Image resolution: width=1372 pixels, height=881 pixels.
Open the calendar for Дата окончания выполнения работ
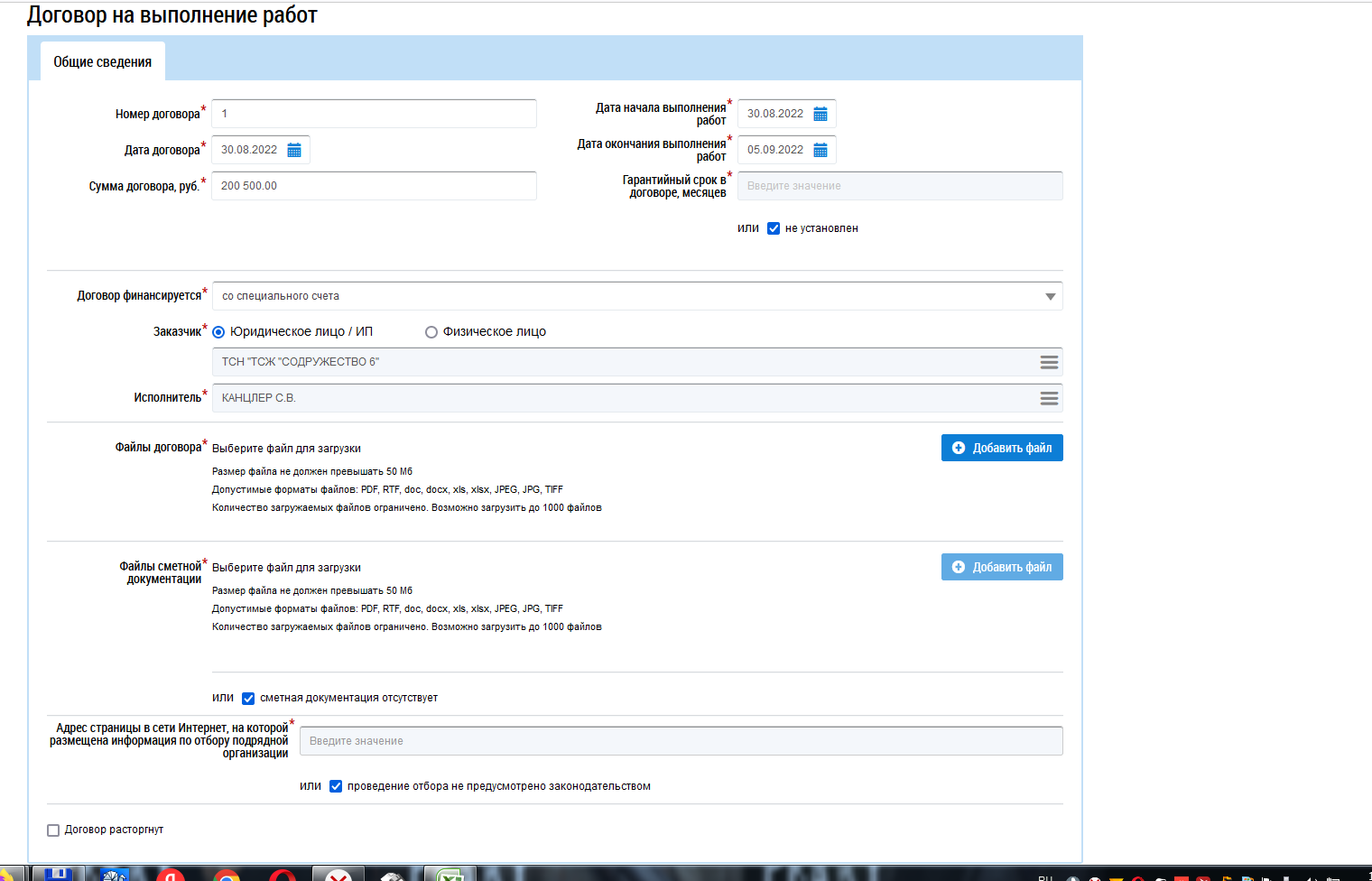pyautogui.click(x=820, y=150)
